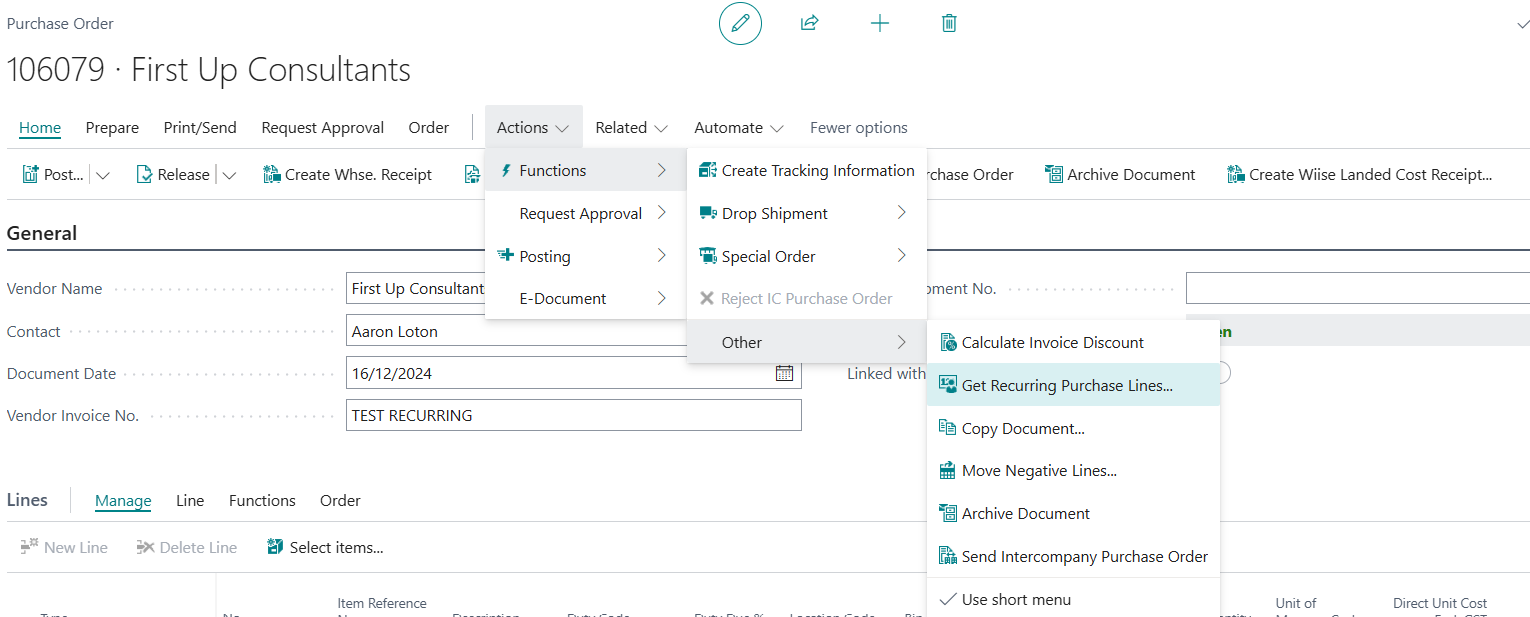Select the Request Approval tab
The height and width of the screenshot is (617, 1530).
323,127
